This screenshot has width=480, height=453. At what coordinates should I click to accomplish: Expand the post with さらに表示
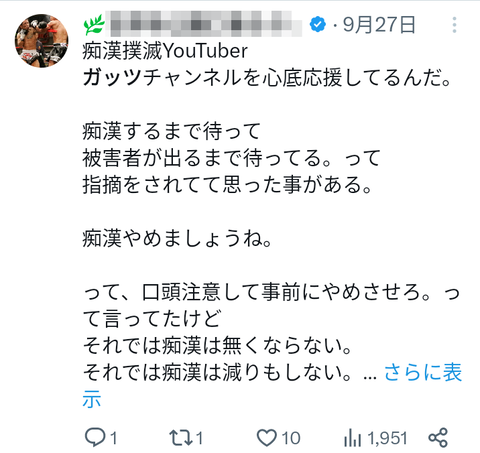point(272,385)
